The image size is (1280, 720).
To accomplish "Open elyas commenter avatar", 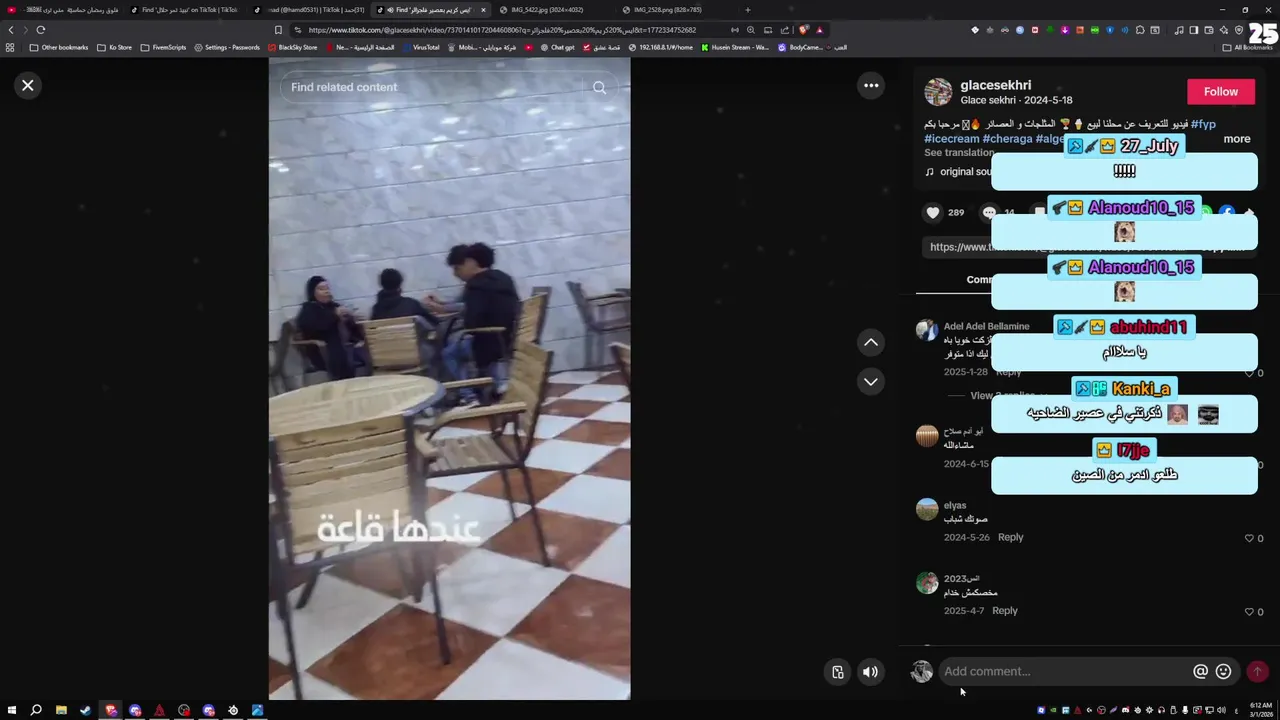I will coord(927,509).
